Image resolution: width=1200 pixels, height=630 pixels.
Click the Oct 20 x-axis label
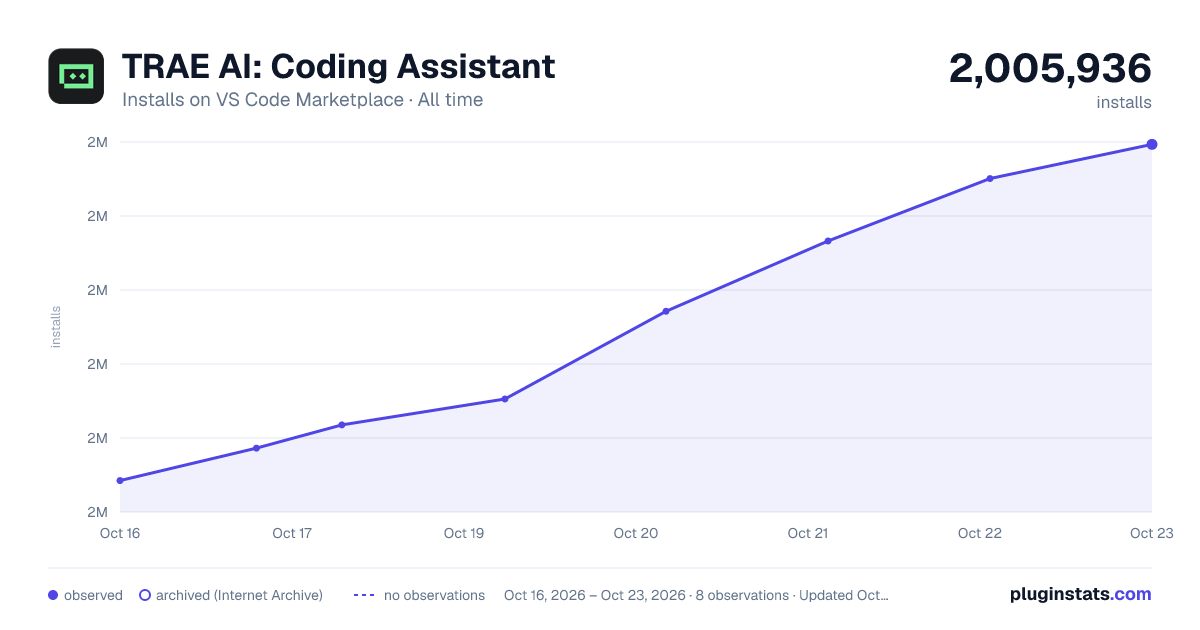coord(636,533)
